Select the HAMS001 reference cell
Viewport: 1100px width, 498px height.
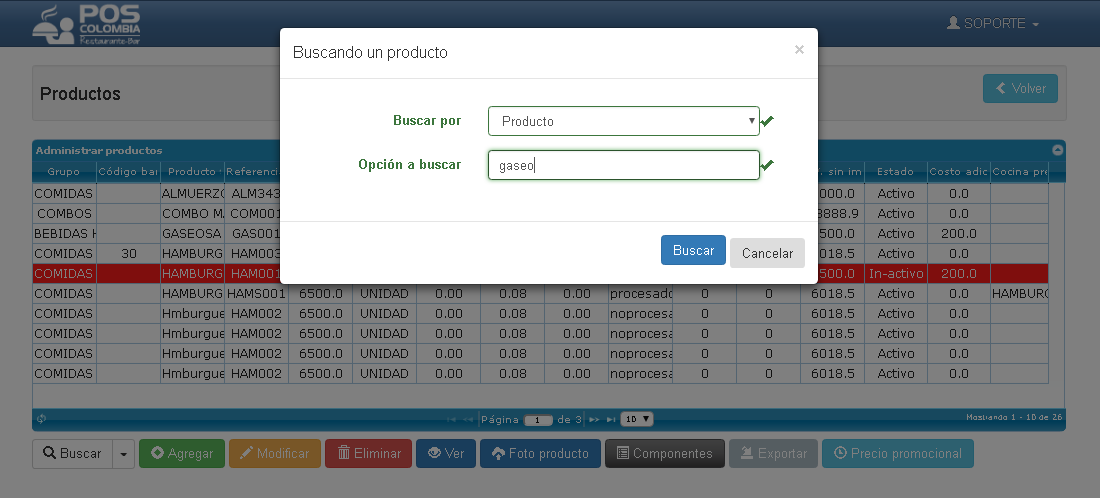[256, 294]
